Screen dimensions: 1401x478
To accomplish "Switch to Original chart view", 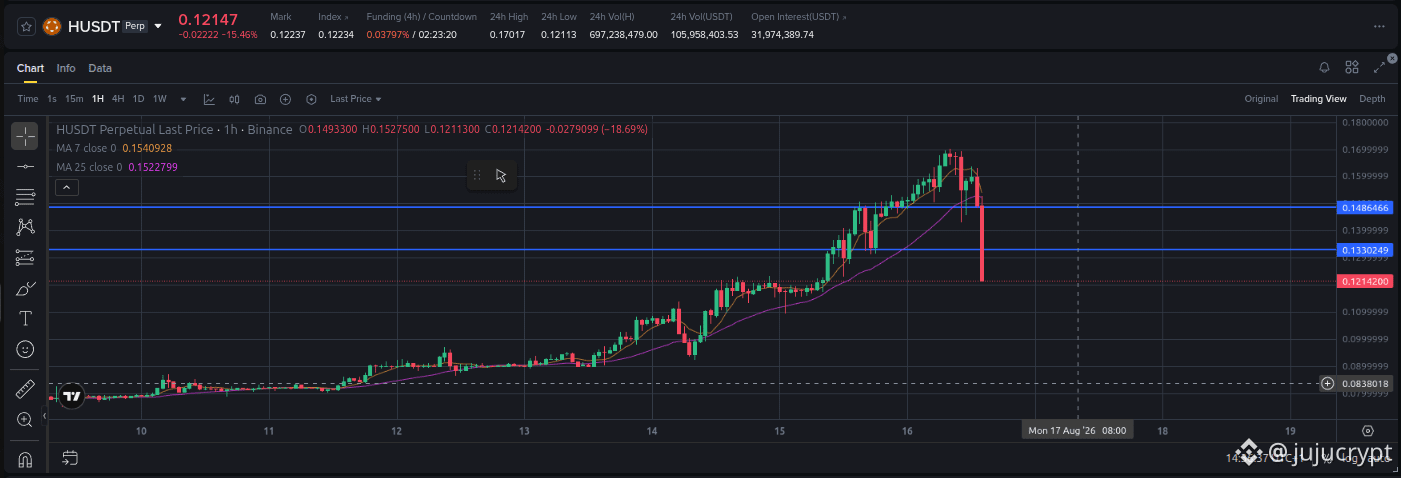I will [x=1261, y=99].
